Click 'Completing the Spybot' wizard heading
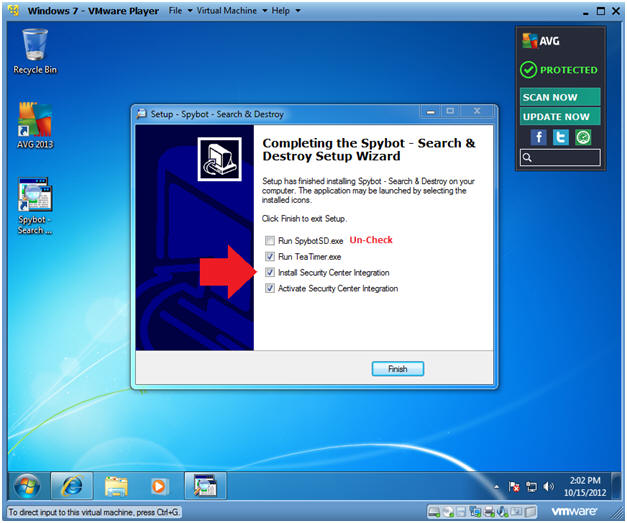The width and height of the screenshot is (627, 523). click(368, 149)
